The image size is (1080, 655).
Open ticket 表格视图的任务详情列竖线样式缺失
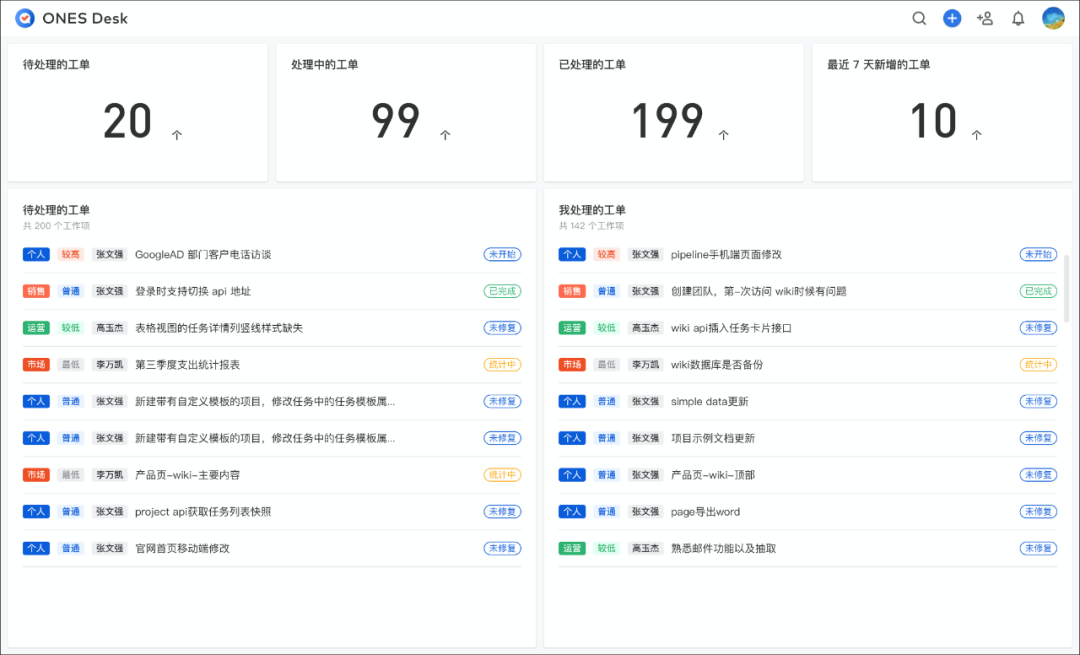pyautogui.click(x=219, y=328)
